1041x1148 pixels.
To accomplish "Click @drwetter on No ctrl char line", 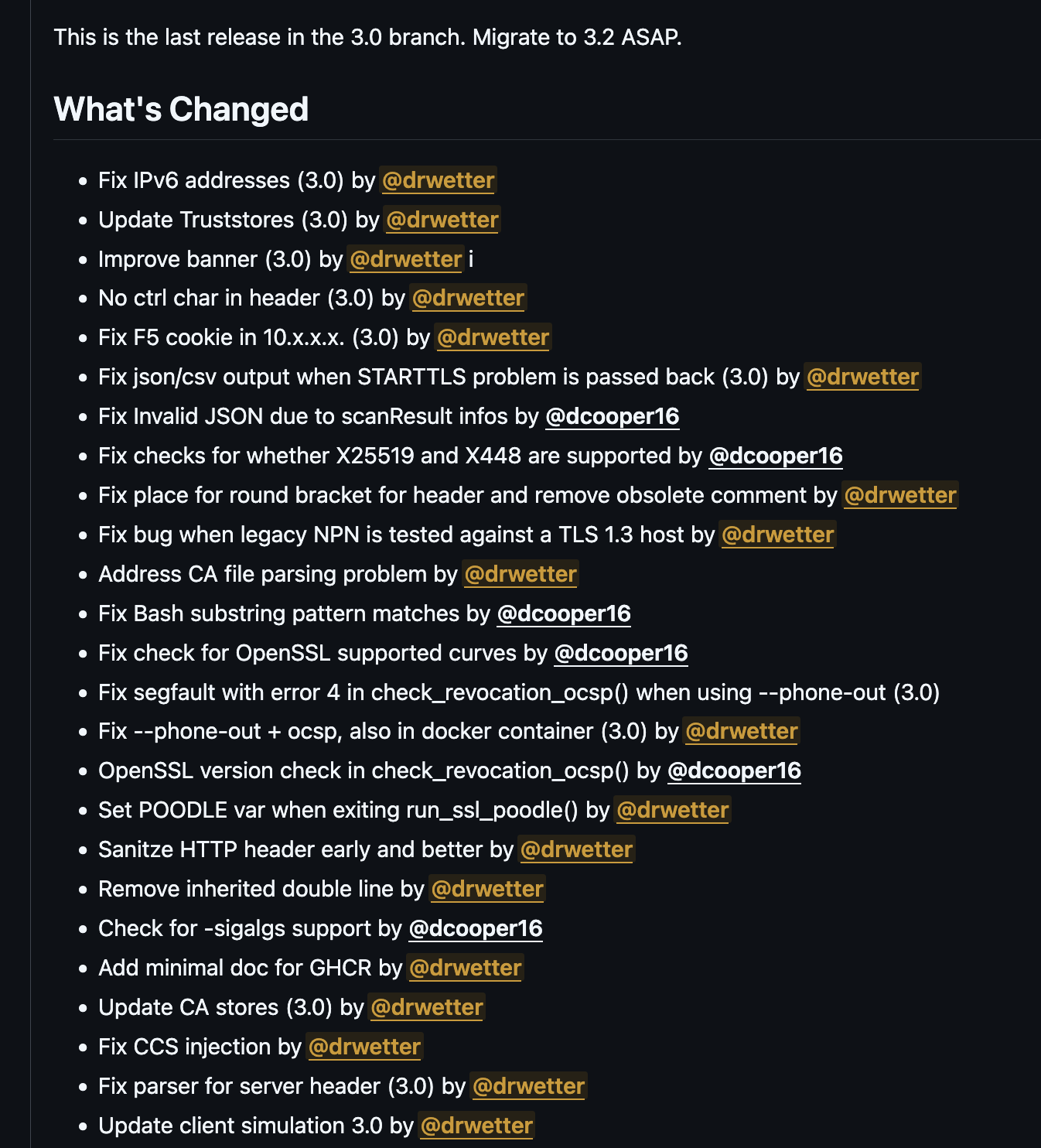I will [469, 298].
